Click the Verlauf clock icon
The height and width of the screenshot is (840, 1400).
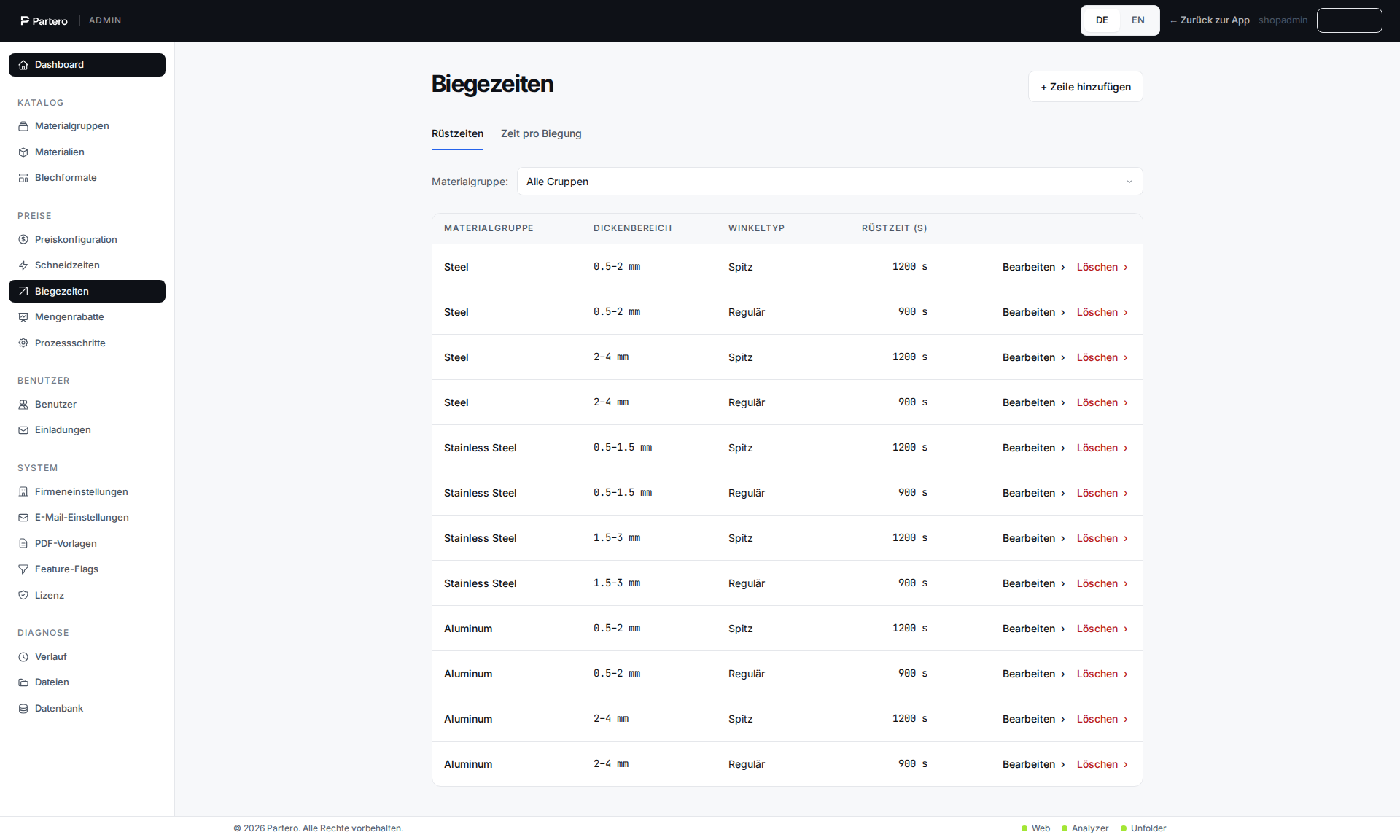(23, 657)
